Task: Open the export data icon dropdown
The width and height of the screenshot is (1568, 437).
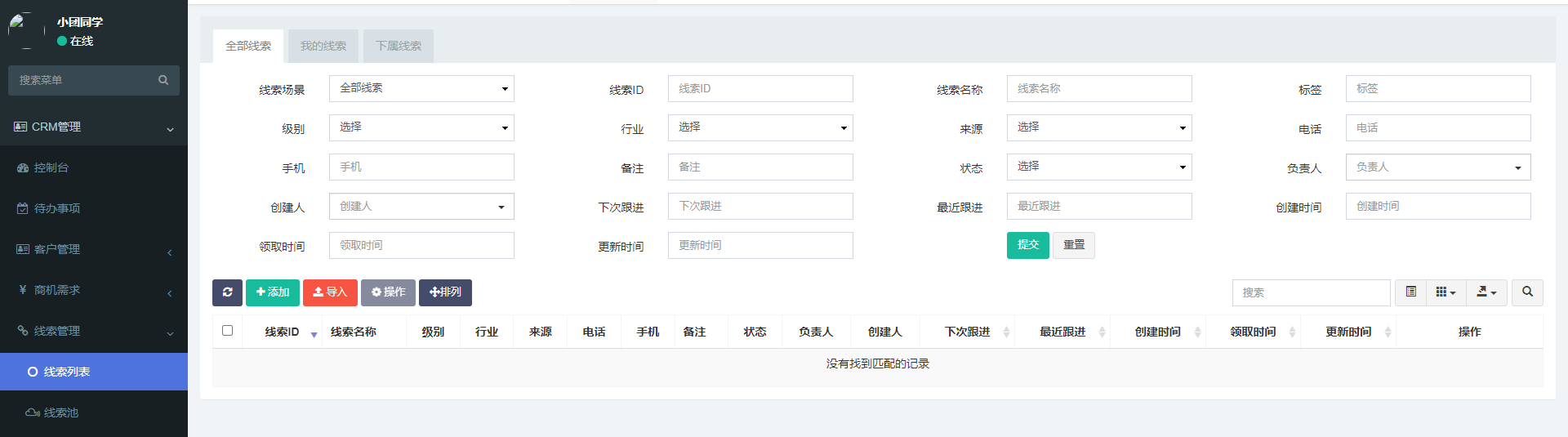Action: pyautogui.click(x=1486, y=292)
